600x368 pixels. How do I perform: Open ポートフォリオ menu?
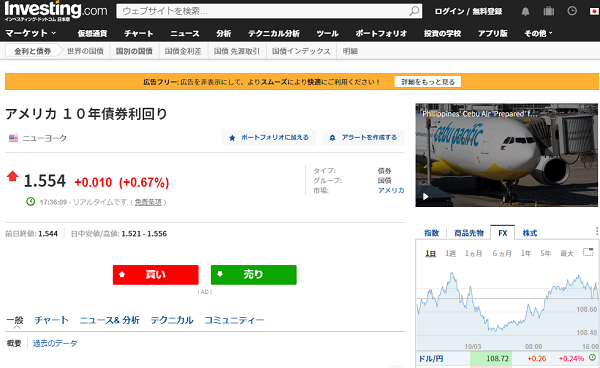[x=381, y=33]
